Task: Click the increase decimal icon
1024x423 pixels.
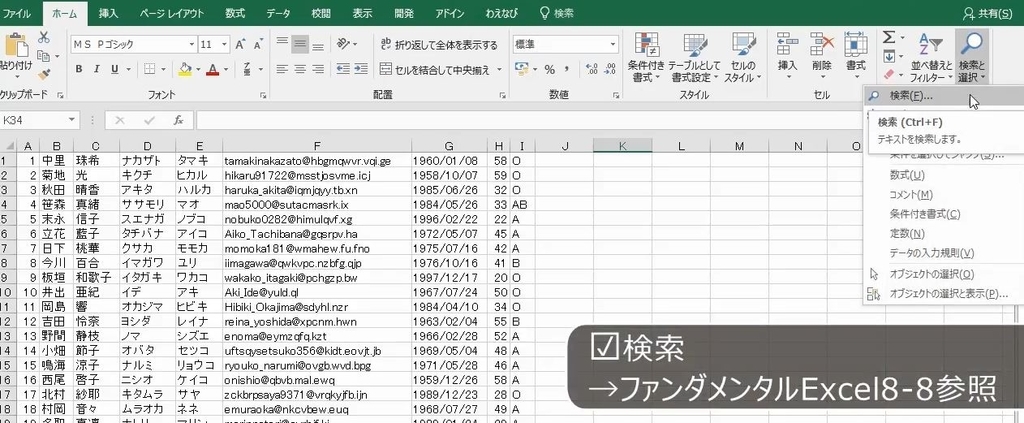Action: pos(592,69)
